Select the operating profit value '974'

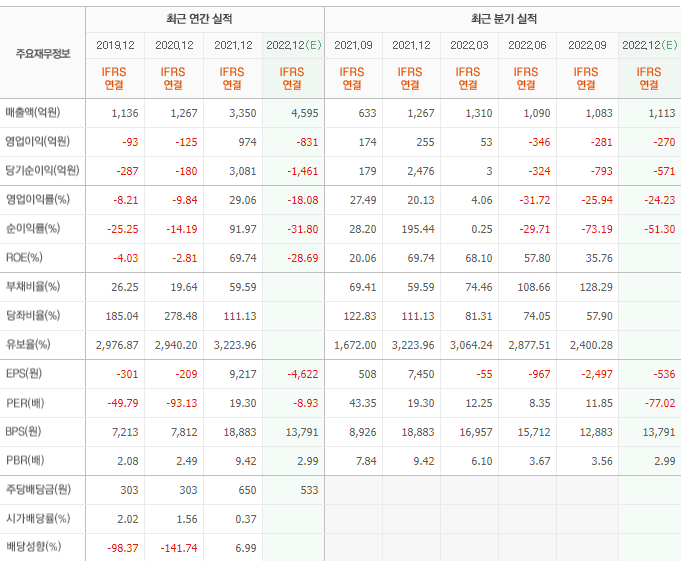click(x=247, y=142)
